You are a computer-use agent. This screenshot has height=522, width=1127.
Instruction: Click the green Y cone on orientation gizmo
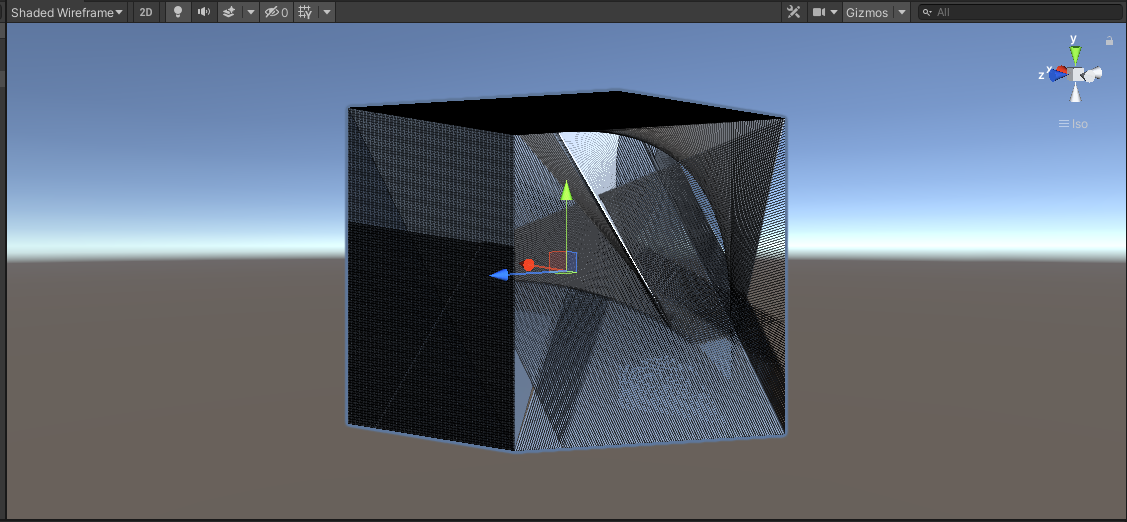[1075, 54]
